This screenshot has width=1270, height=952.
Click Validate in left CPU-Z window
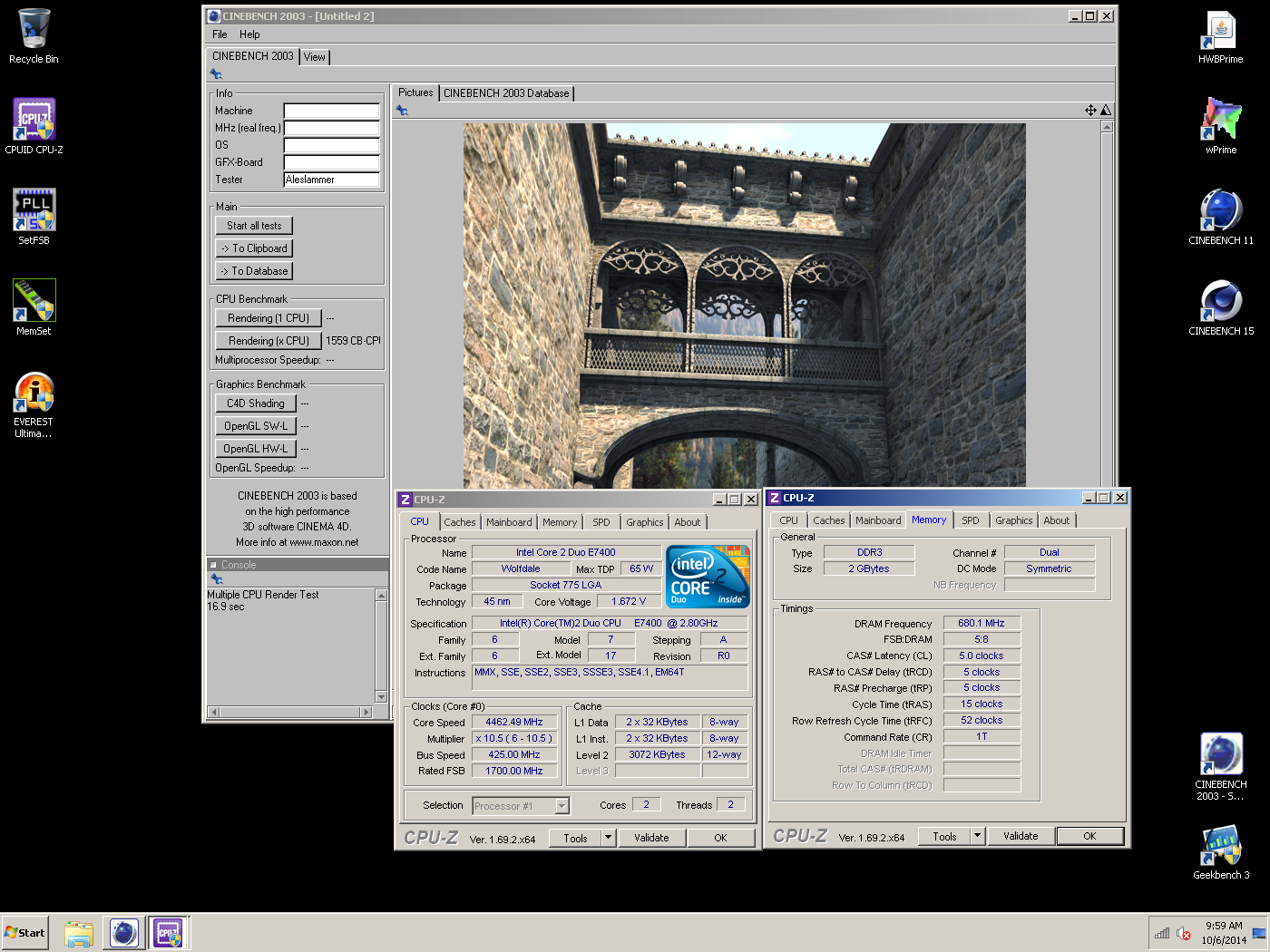651,838
